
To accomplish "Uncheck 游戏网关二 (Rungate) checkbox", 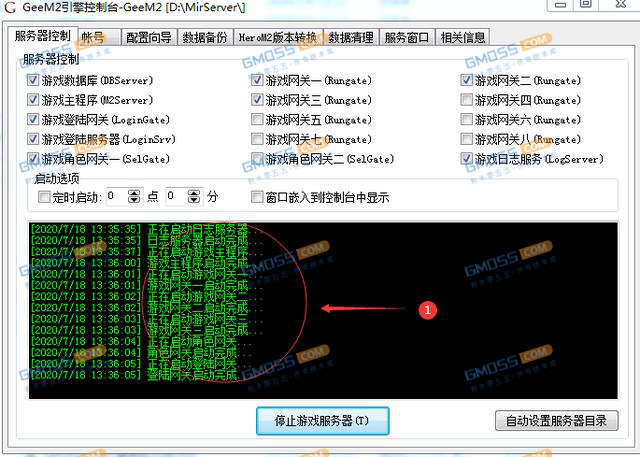I will [467, 80].
